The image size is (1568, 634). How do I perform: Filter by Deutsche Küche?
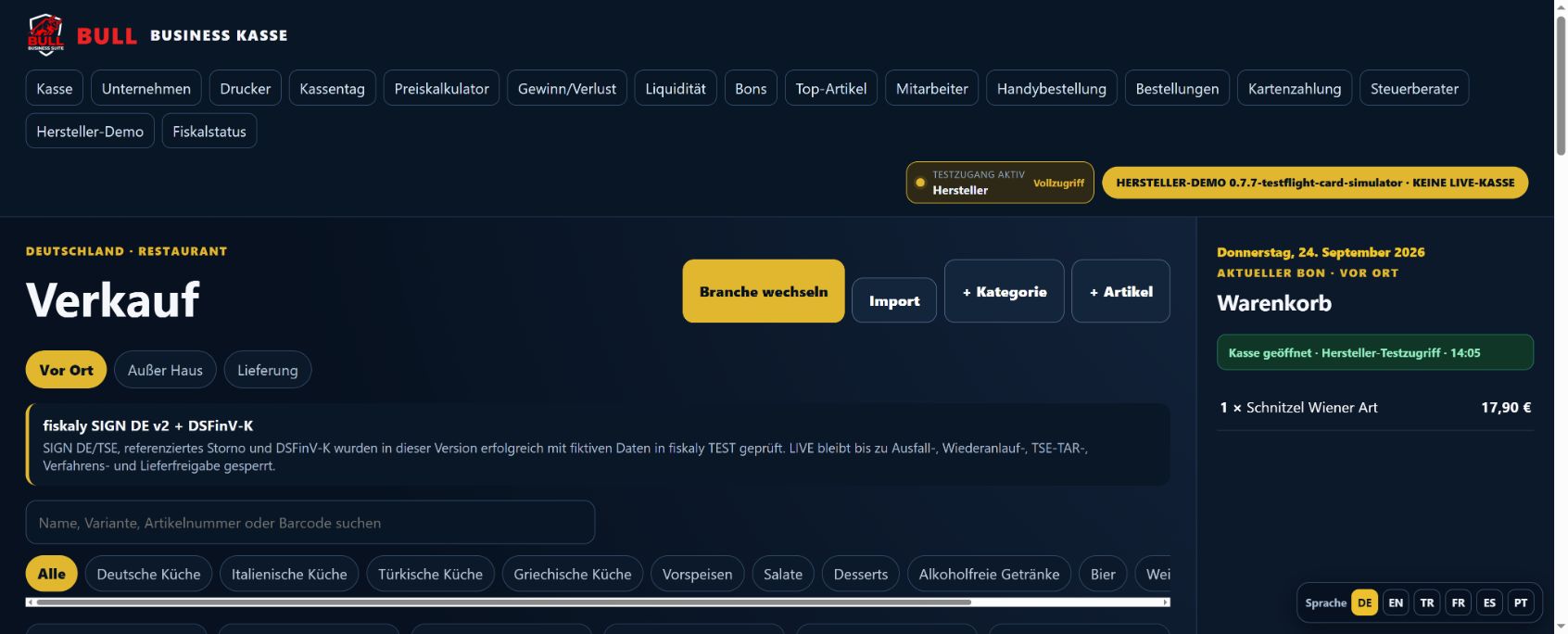pos(148,574)
